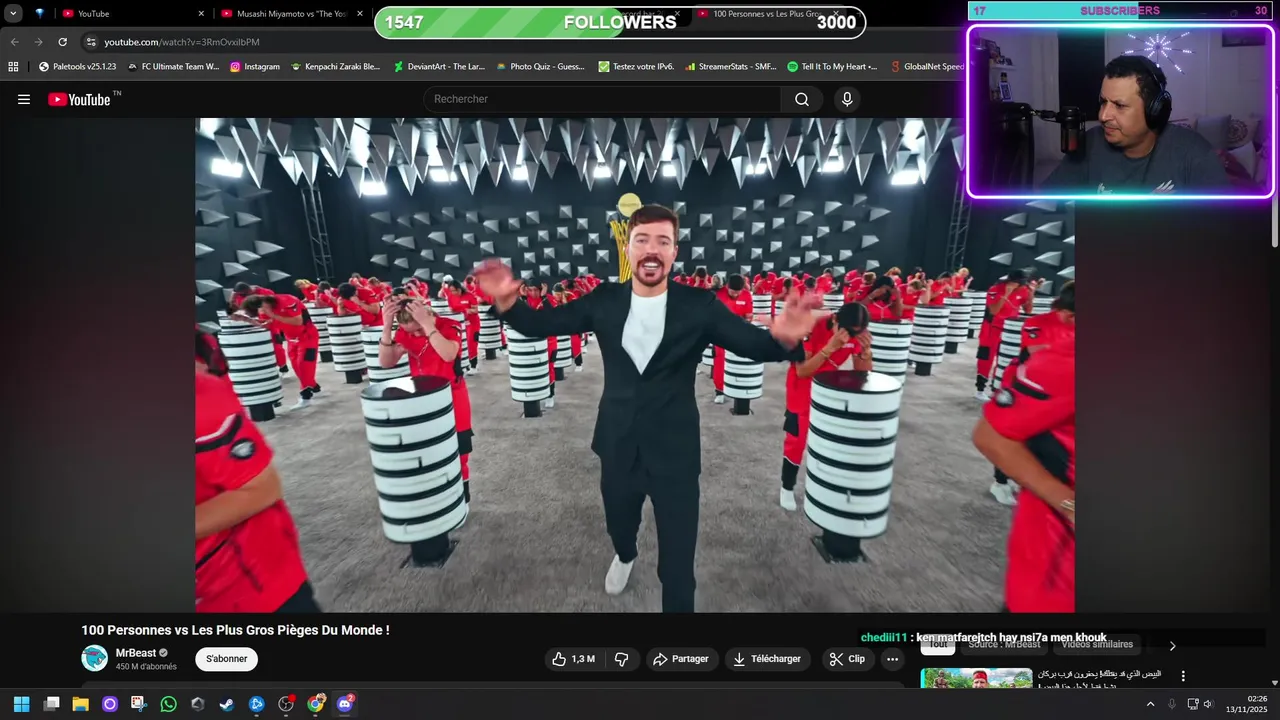1280x720 pixels.
Task: Show hidden system tray icons
Action: tap(1150, 704)
